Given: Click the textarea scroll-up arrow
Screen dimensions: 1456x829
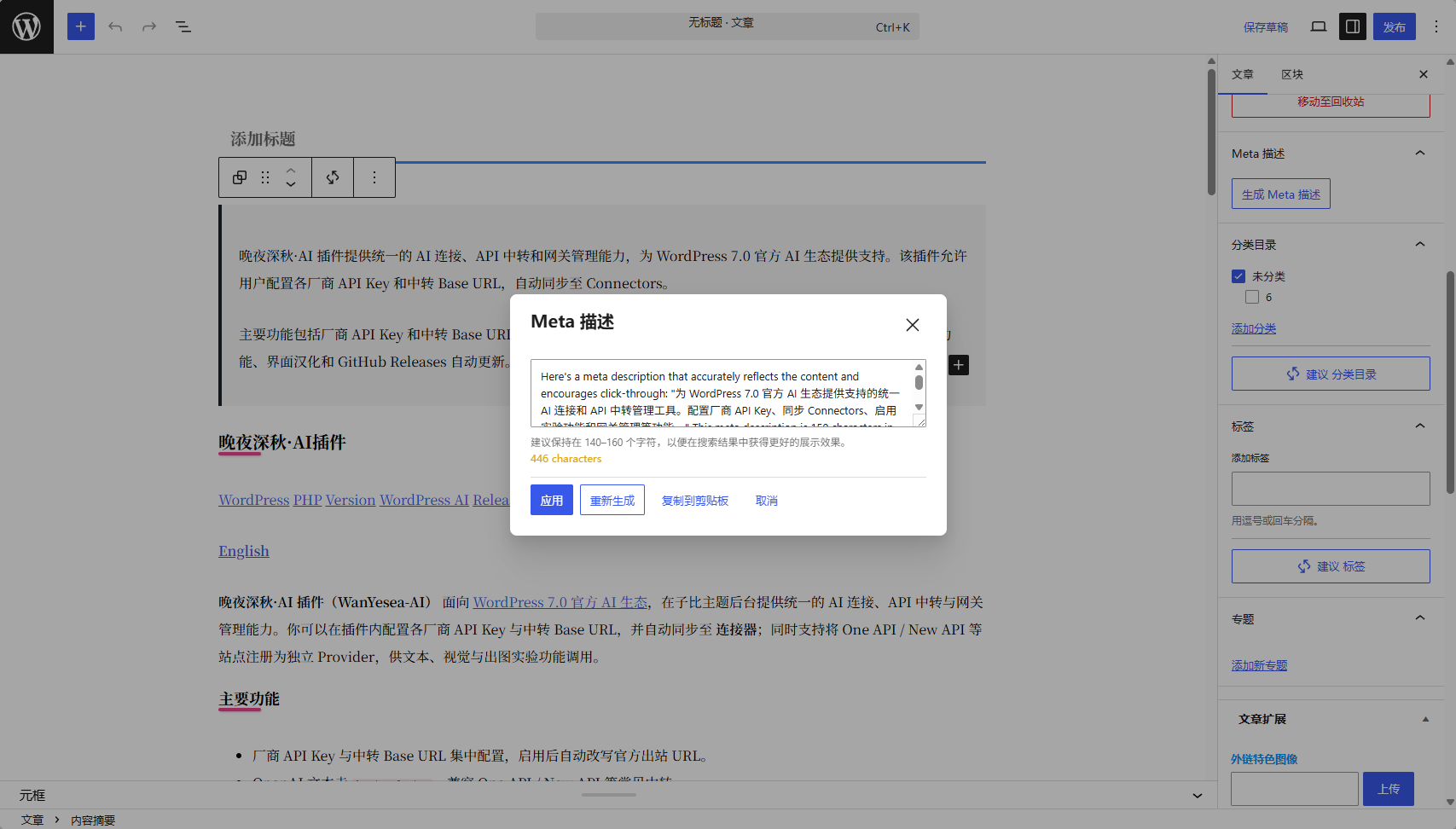Looking at the screenshot, I should pos(919,368).
